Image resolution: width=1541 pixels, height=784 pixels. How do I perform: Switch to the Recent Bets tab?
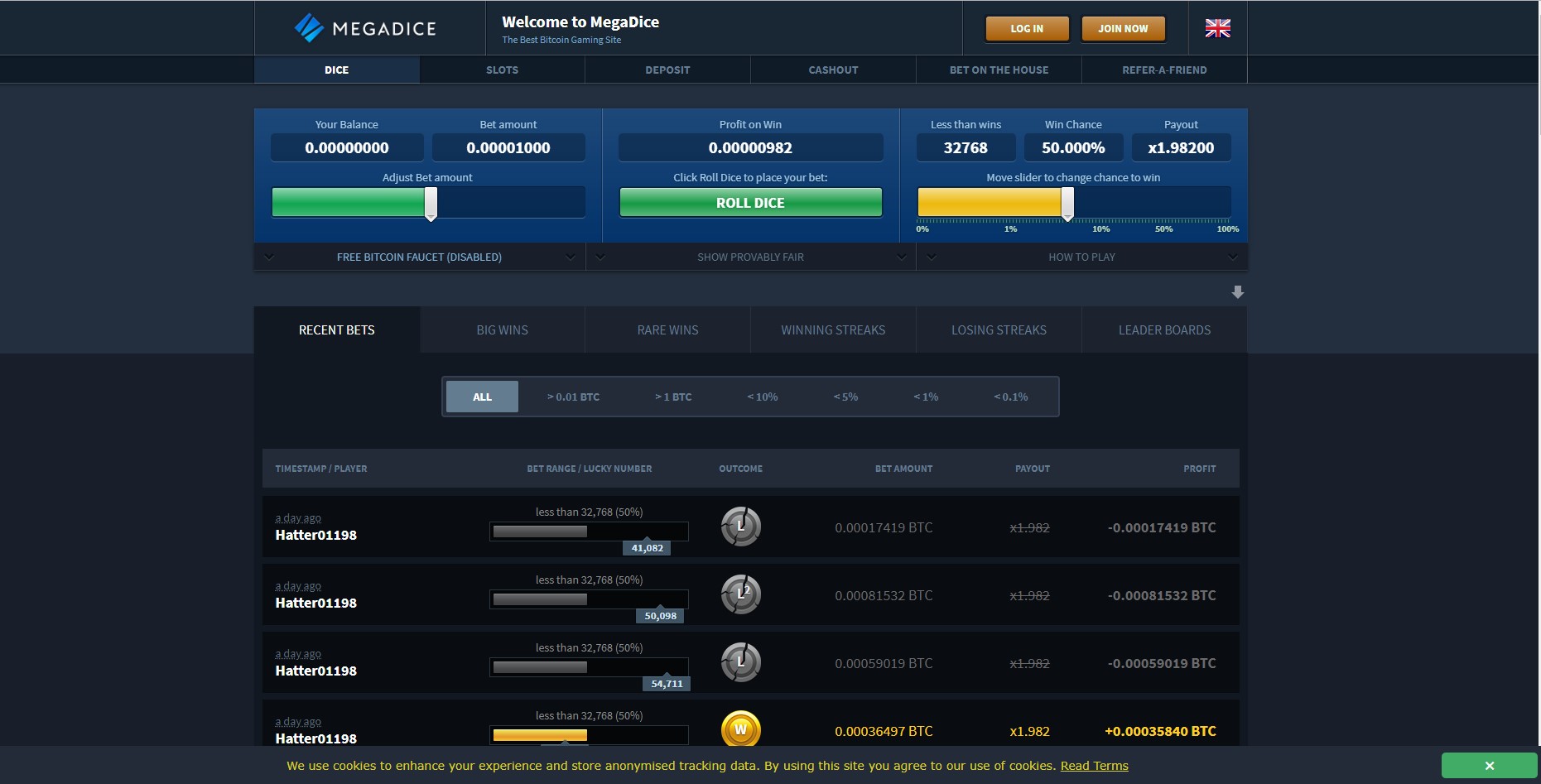coord(336,330)
